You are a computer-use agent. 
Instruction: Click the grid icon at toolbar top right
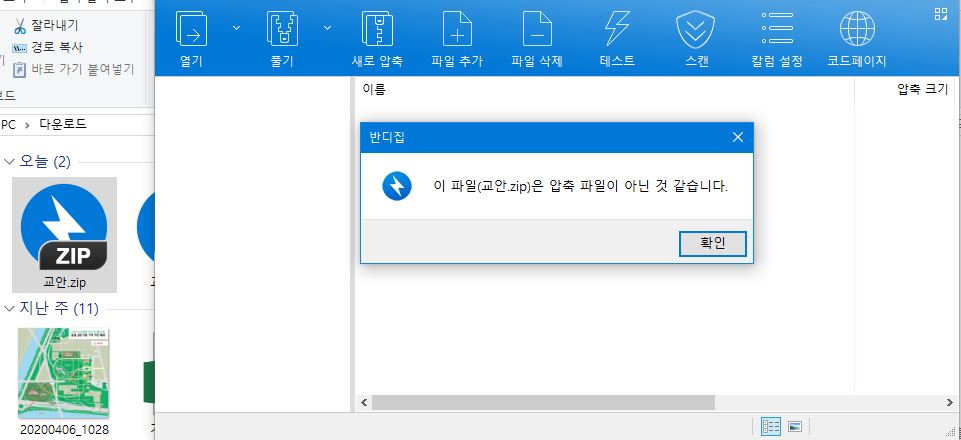[x=941, y=14]
